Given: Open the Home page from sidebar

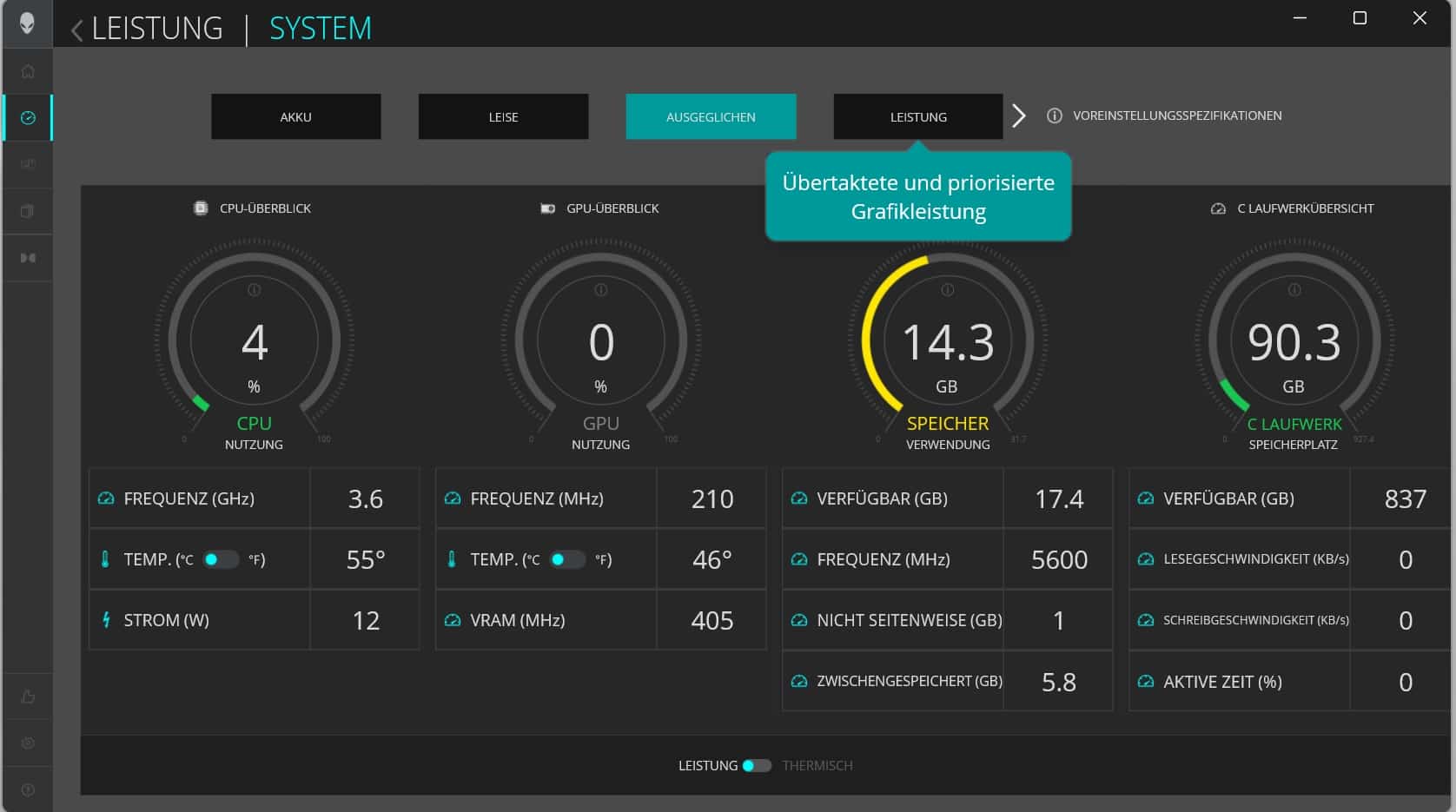Looking at the screenshot, I should tap(28, 71).
